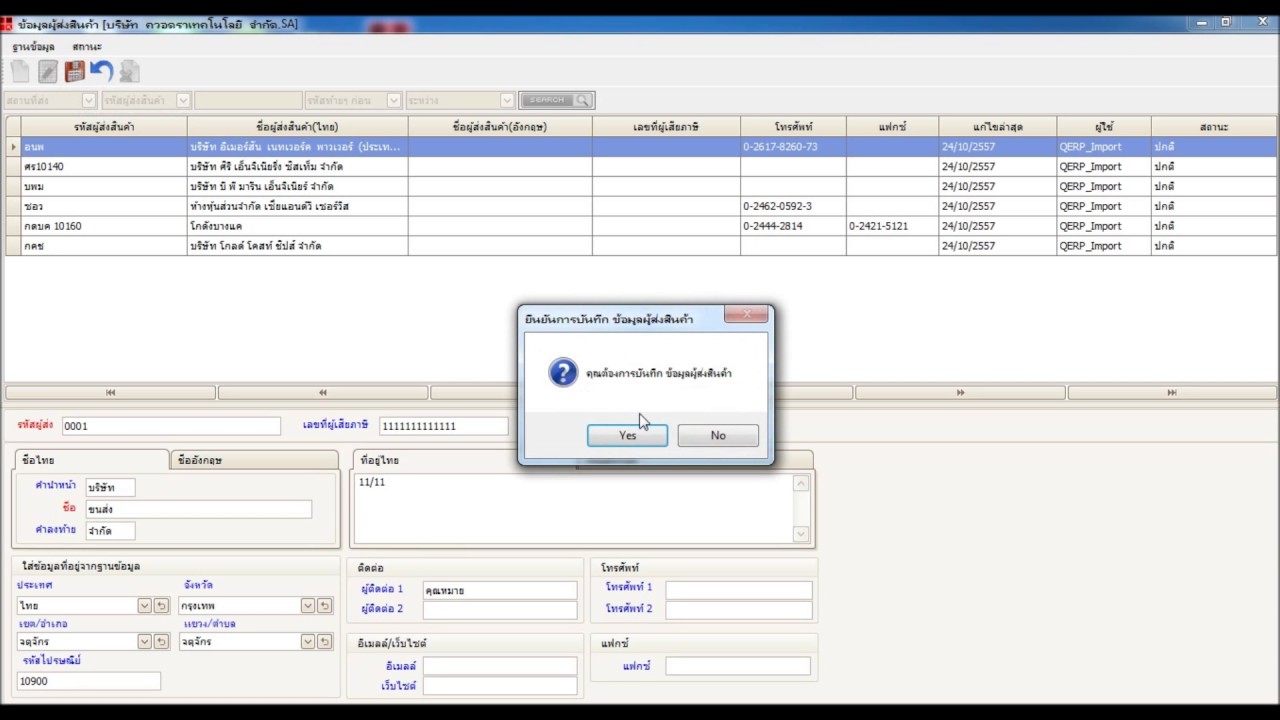Click the เว็บไซต์ website field
Screen dimensions: 1280x720
[499, 686]
